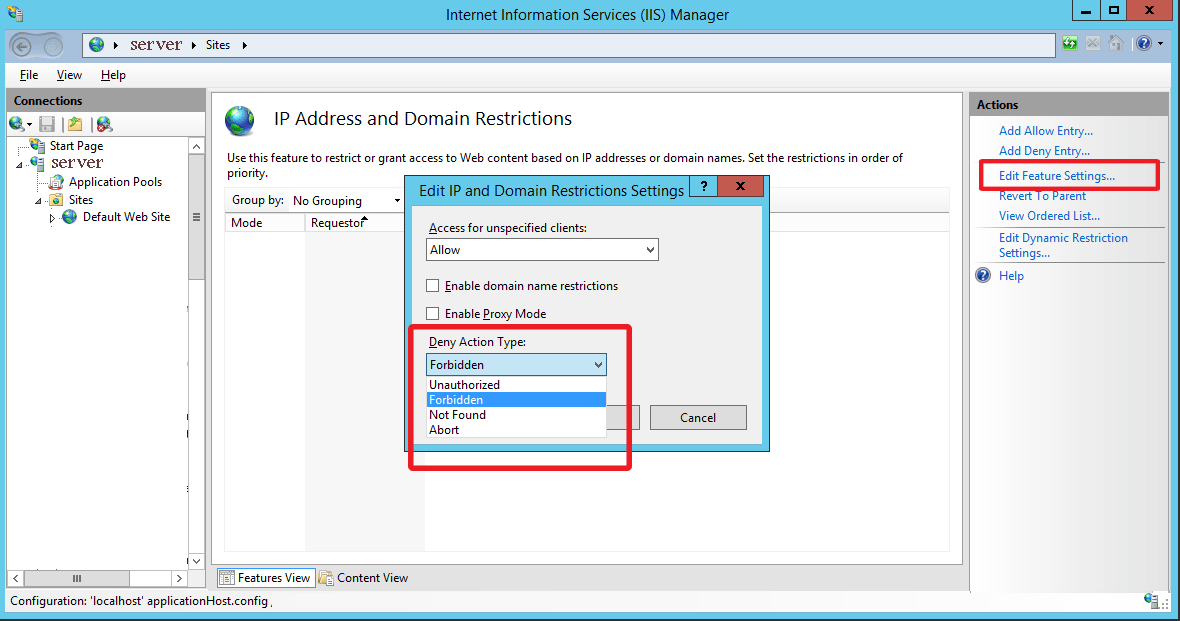Switch to the Features View tab
1180x621 pixels.
pos(265,577)
